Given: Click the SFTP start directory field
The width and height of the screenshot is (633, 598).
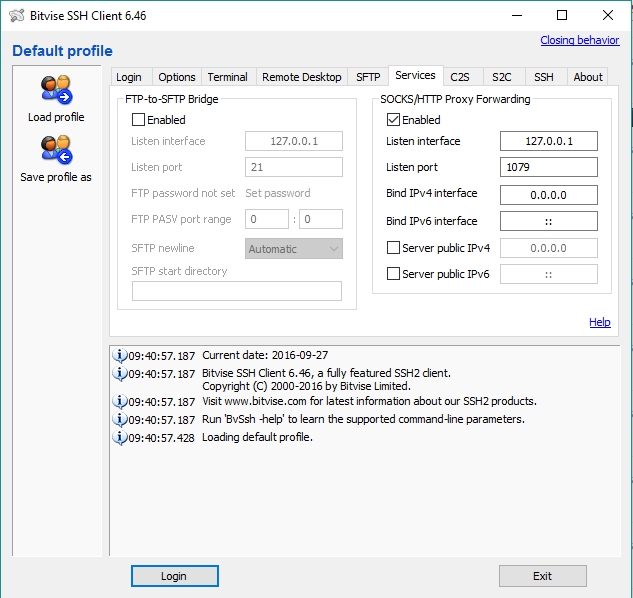Looking at the screenshot, I should click(237, 291).
